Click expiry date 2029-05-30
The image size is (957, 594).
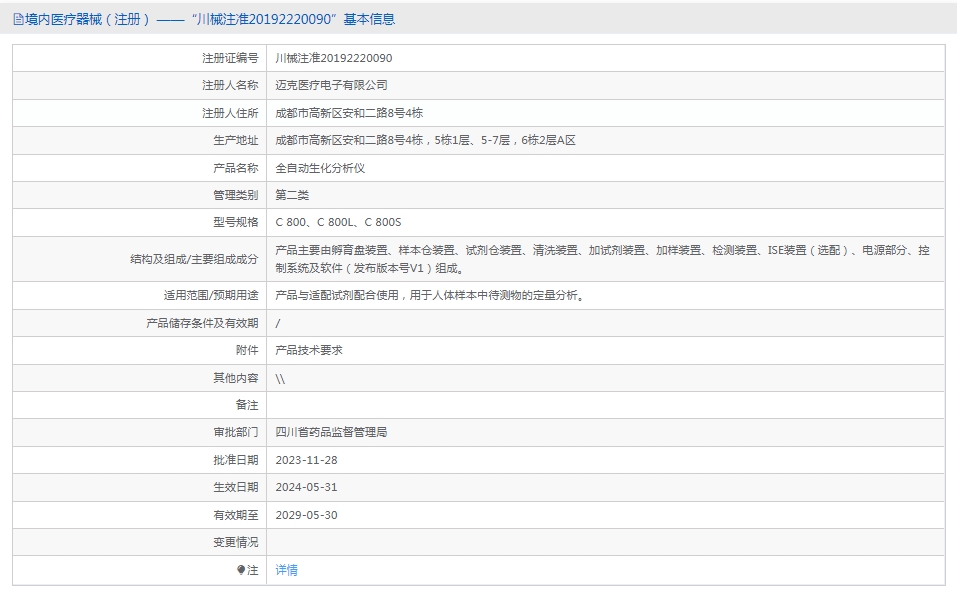click(306, 515)
